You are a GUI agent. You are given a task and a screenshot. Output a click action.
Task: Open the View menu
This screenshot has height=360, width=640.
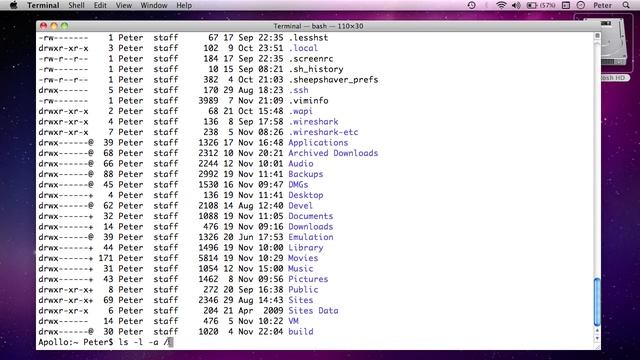point(124,5)
